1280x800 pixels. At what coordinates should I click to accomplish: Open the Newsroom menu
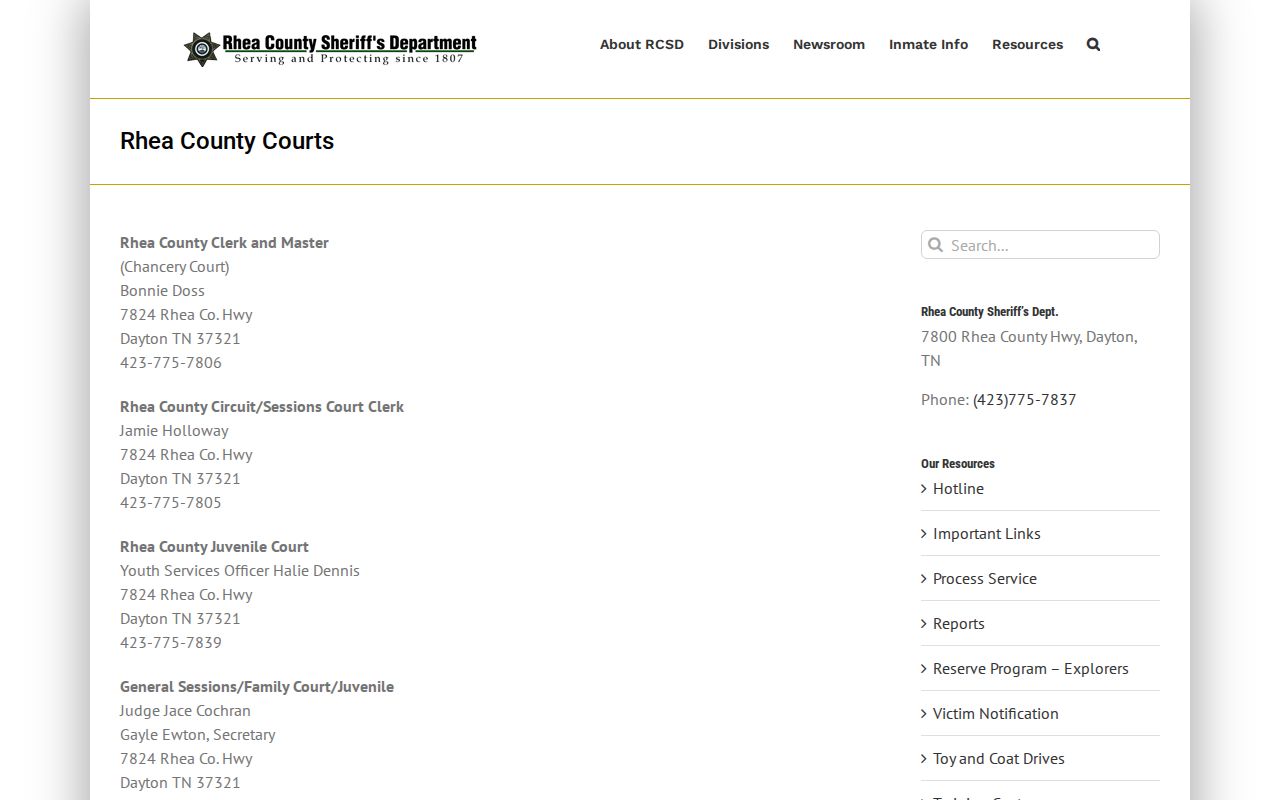click(x=829, y=44)
